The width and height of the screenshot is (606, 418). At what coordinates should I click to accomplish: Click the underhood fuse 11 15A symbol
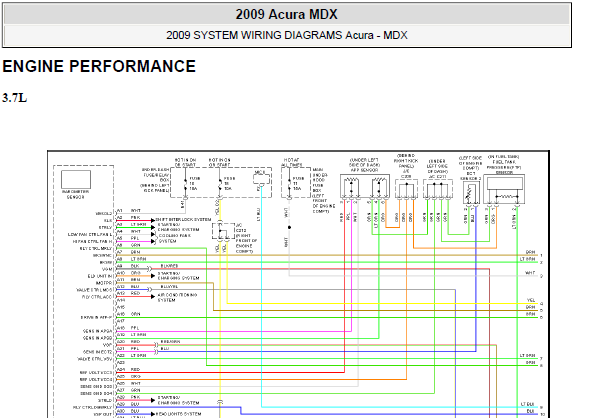tap(289, 184)
